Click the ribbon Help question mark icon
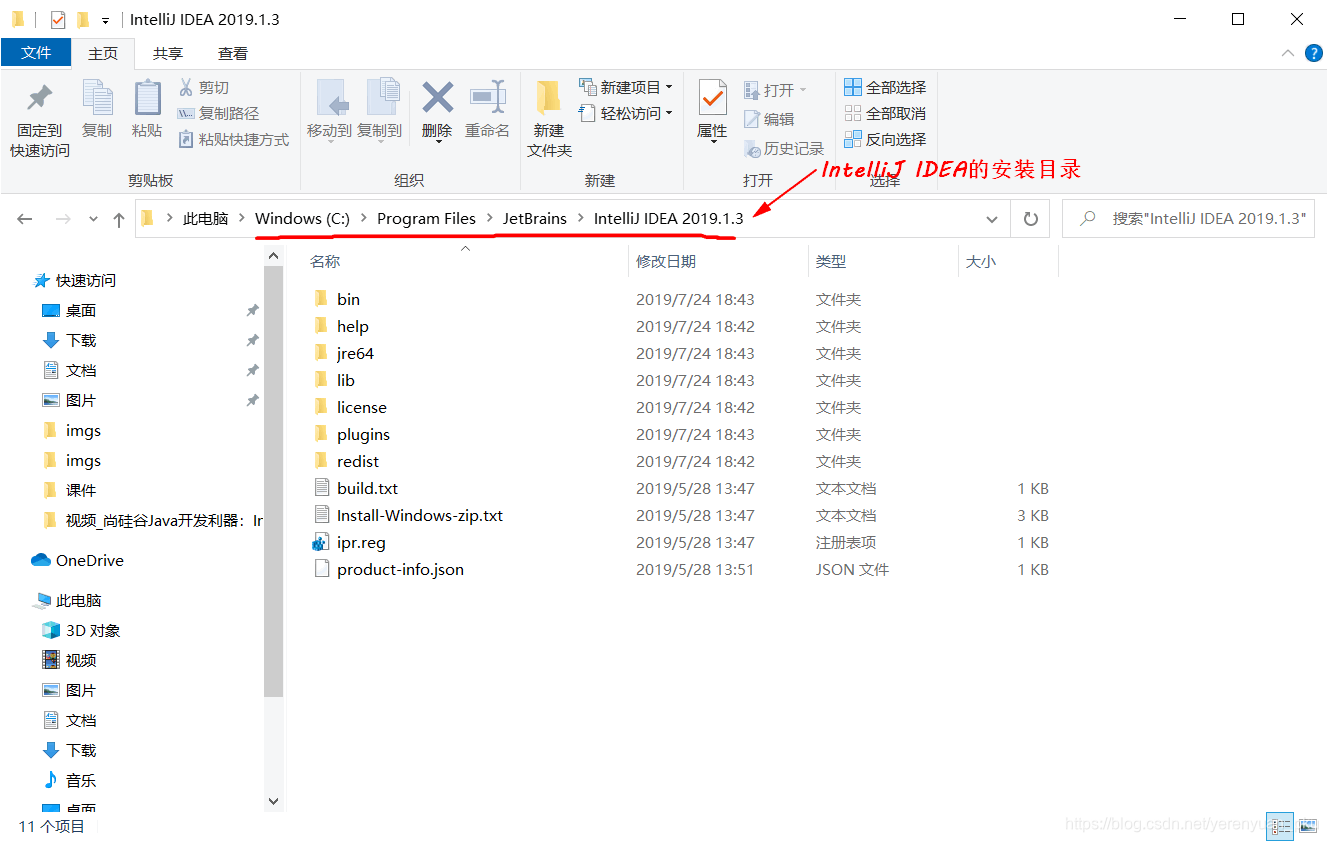Screen dimensions: 1328x842 click(x=1314, y=53)
